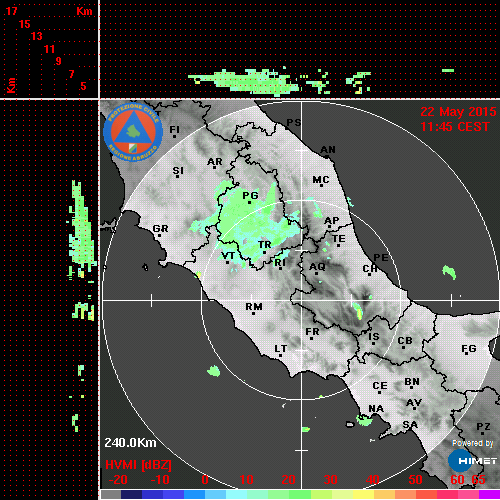Click the magenta swatch below 65 dBZ
500x500 pixels.
pyautogui.click(x=489, y=494)
